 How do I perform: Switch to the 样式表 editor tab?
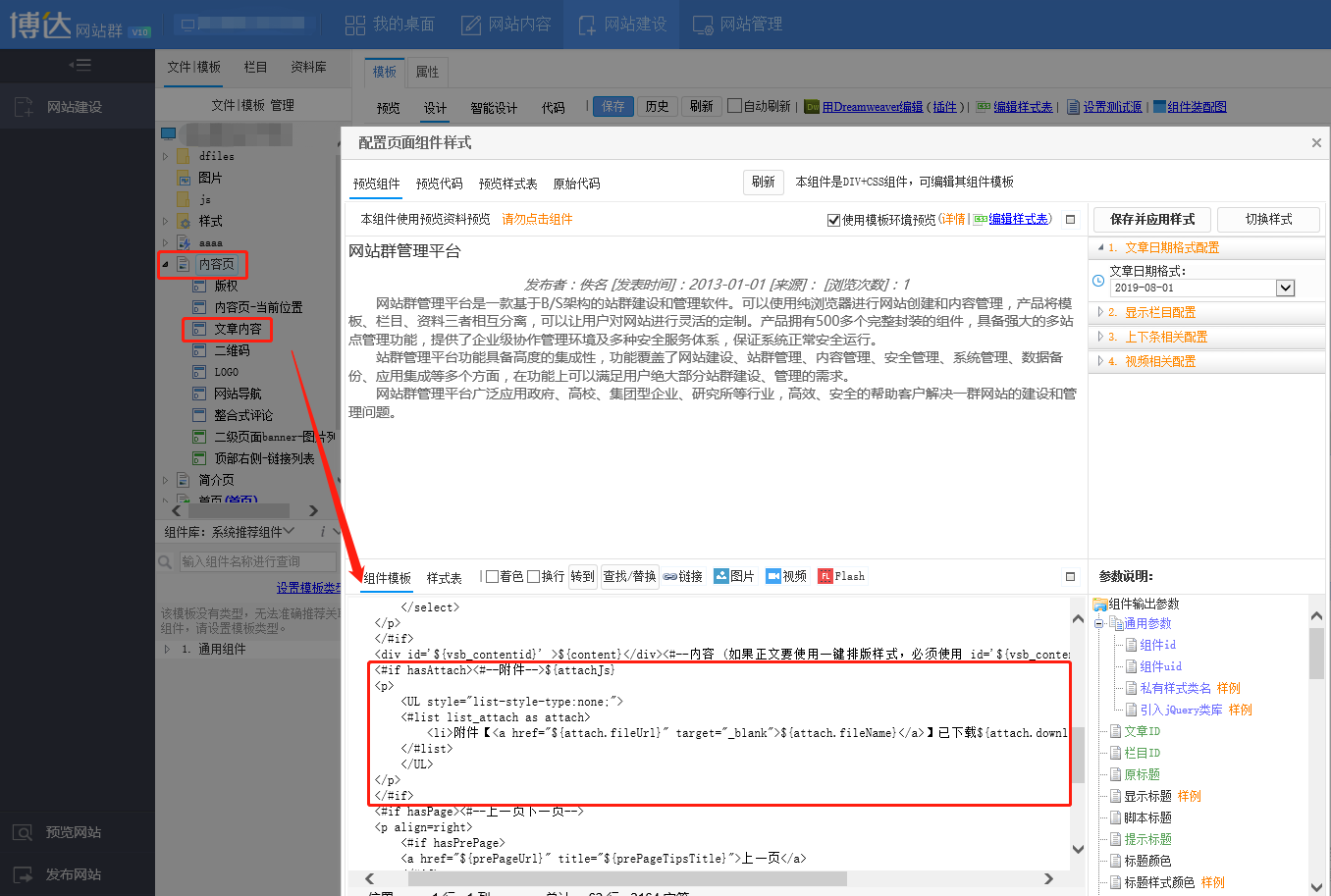click(x=444, y=578)
